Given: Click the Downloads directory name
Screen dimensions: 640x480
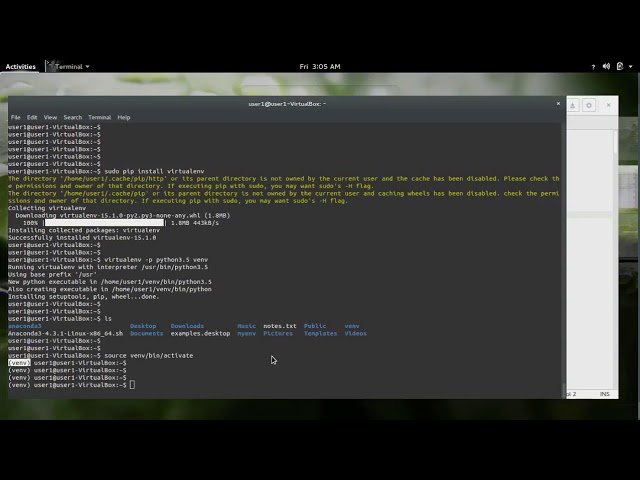Looking at the screenshot, I should pyautogui.click(x=187, y=326).
